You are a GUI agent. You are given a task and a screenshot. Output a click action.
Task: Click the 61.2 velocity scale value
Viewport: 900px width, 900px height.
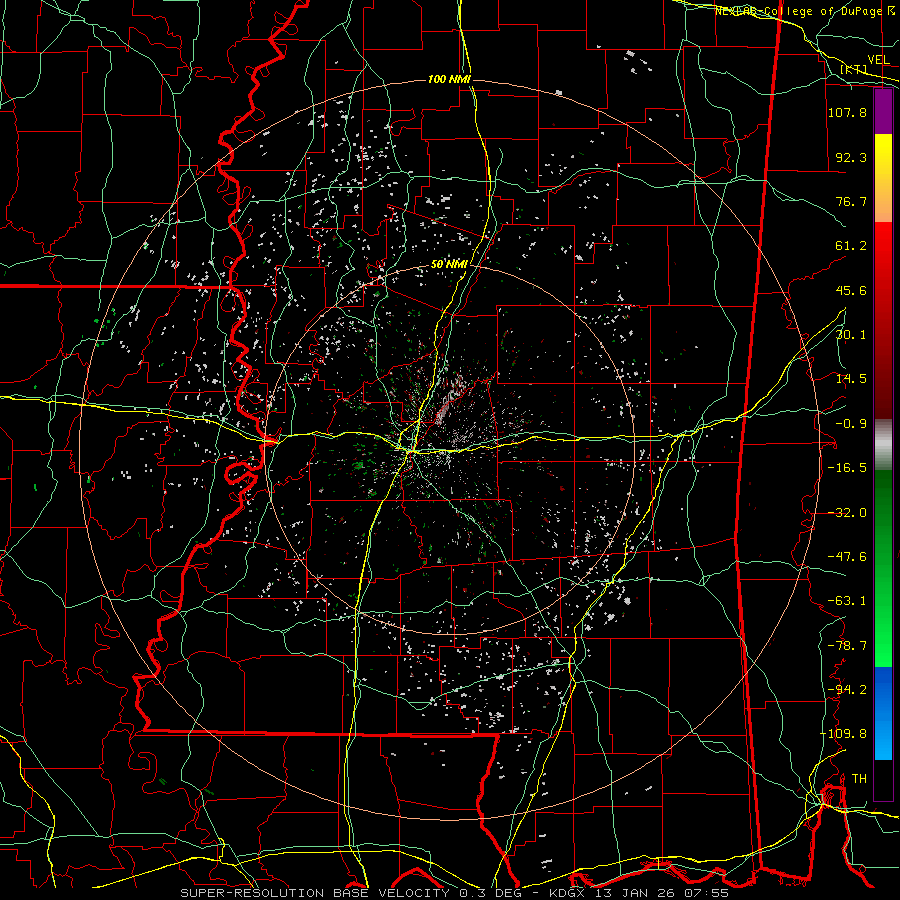coord(851,246)
